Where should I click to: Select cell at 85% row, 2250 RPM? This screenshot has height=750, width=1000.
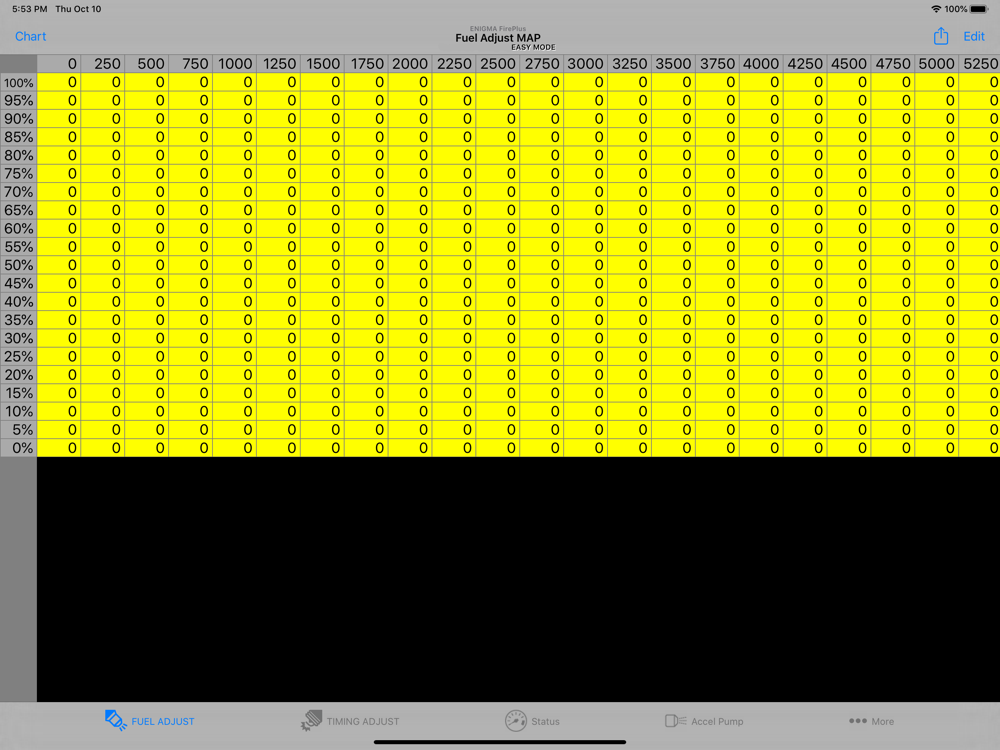click(454, 137)
